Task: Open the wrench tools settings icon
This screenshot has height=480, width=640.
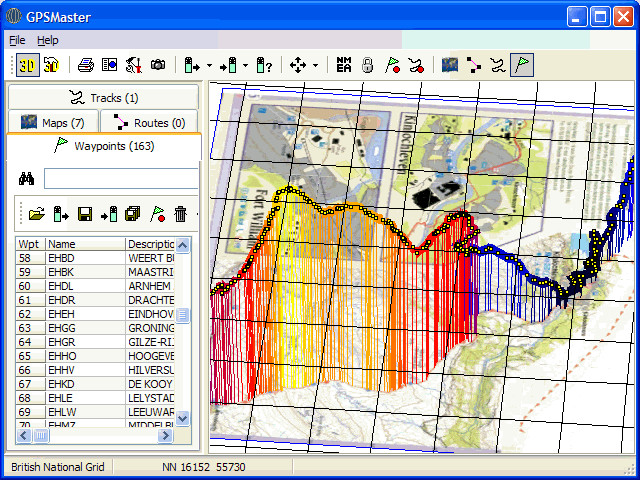Action: tap(134, 65)
